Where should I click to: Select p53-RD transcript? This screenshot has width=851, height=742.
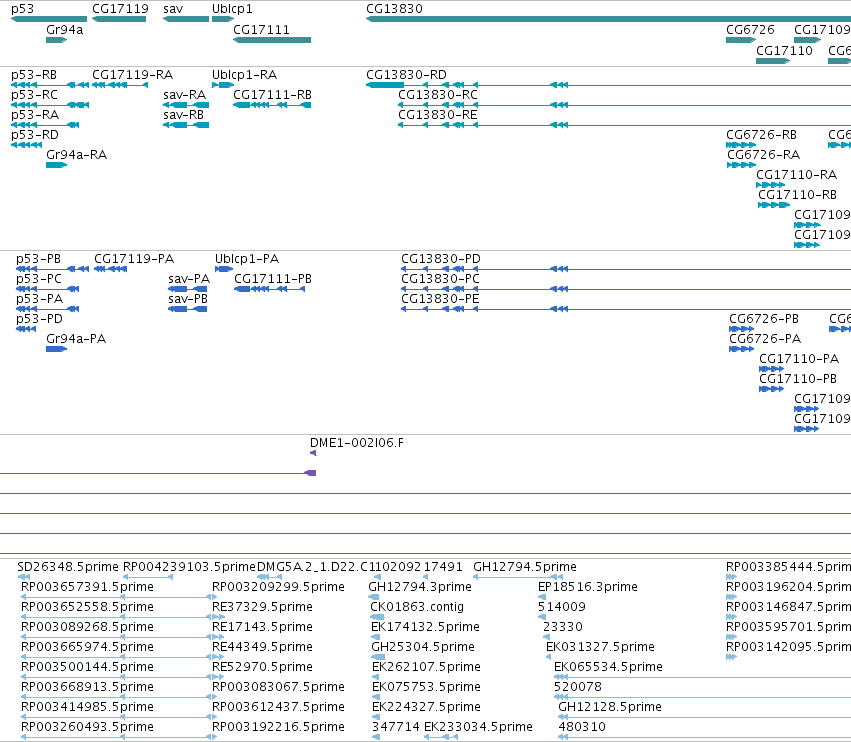pyautogui.click(x=26, y=145)
